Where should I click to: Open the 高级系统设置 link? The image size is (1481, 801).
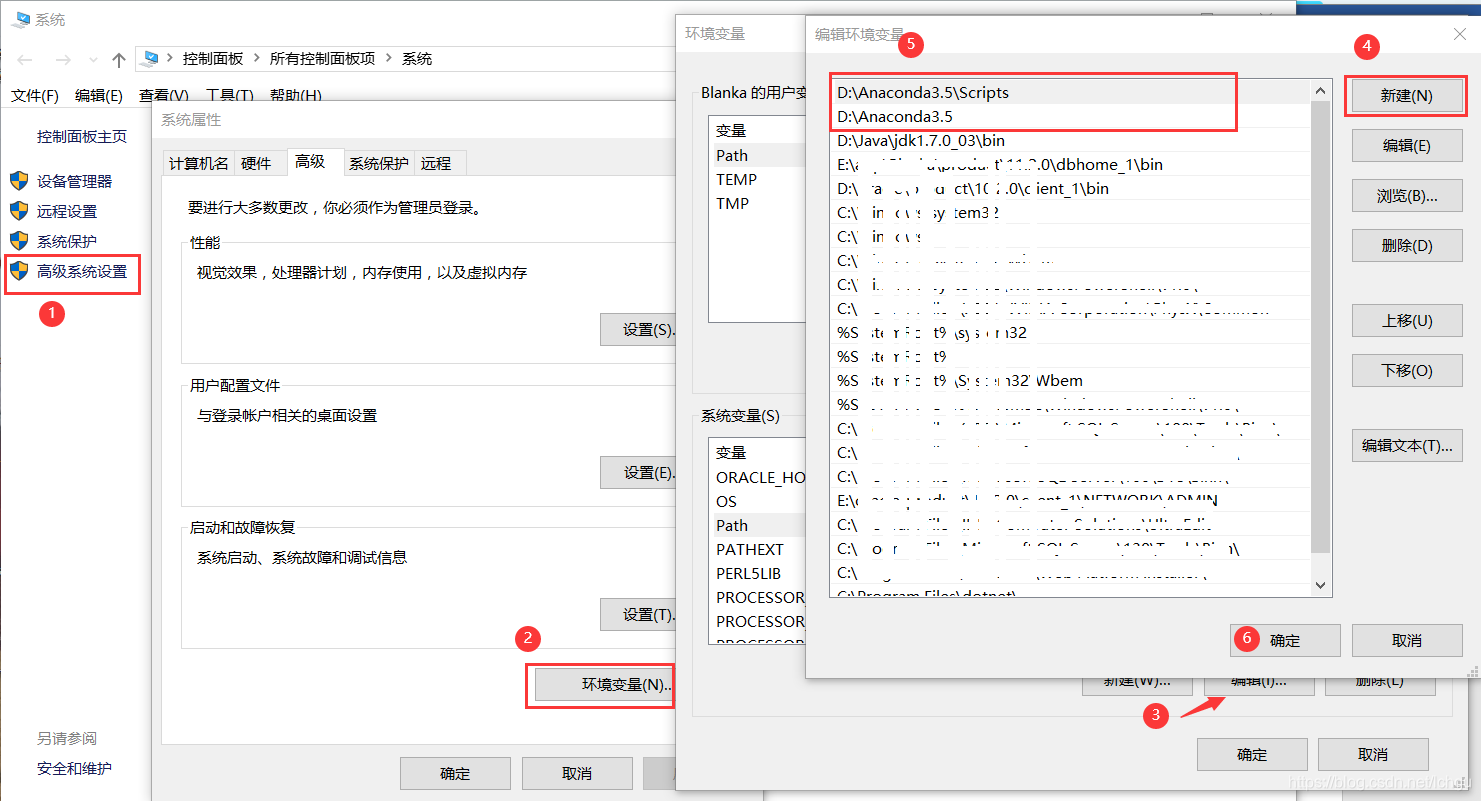click(x=82, y=271)
